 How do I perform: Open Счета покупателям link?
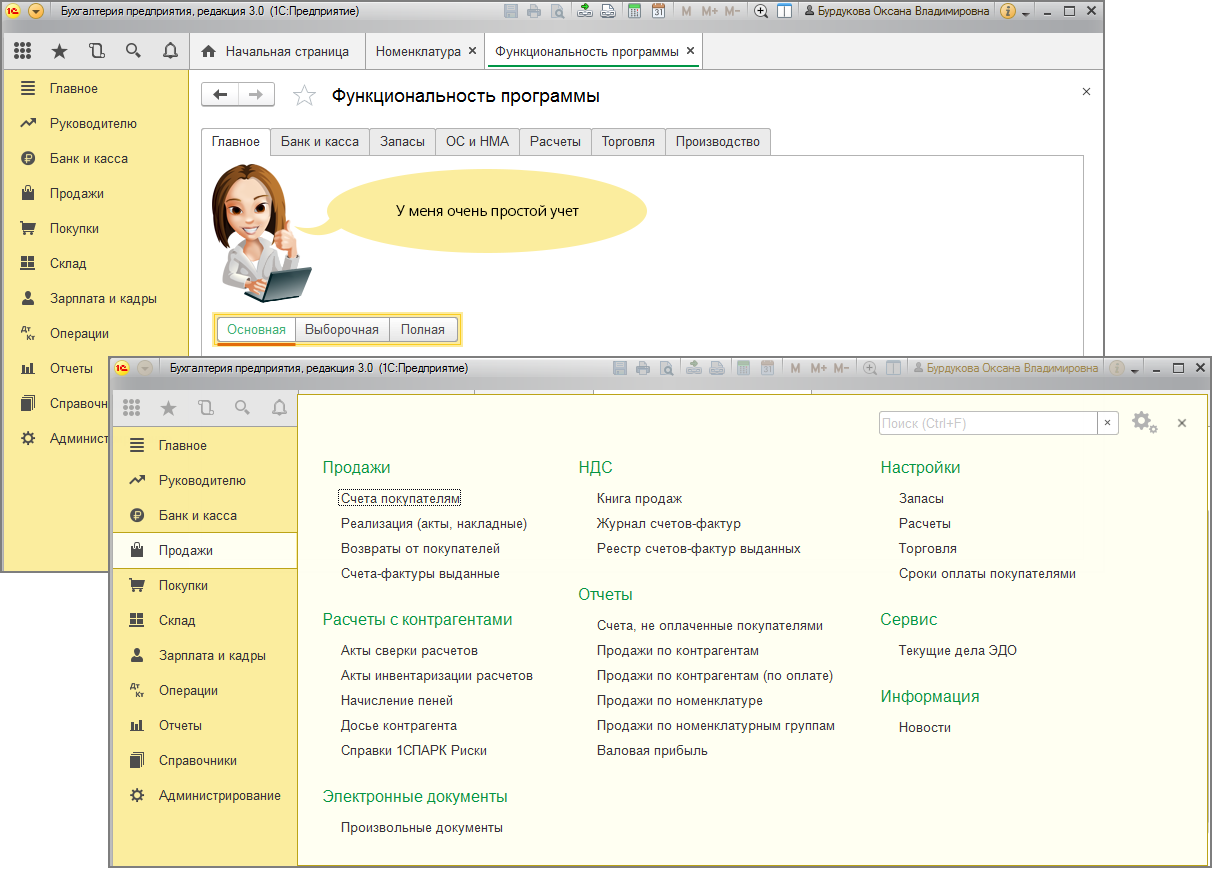[x=400, y=498]
